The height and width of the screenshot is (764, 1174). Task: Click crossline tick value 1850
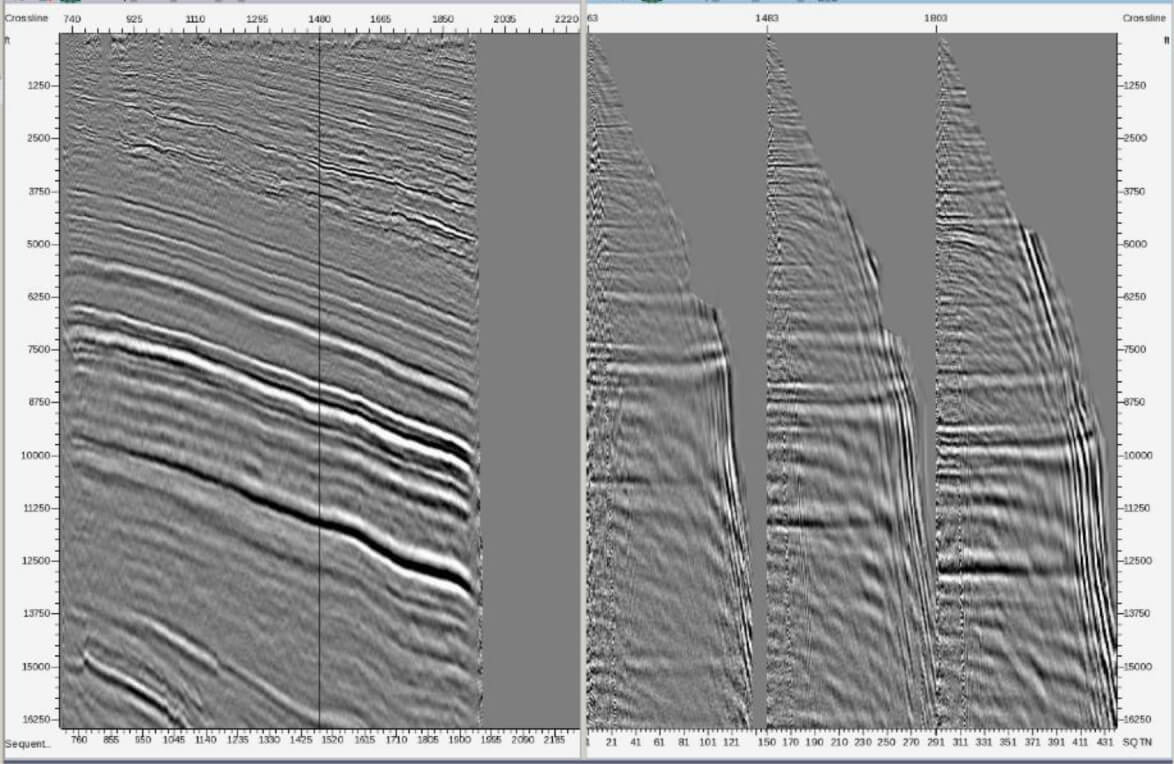(x=442, y=19)
